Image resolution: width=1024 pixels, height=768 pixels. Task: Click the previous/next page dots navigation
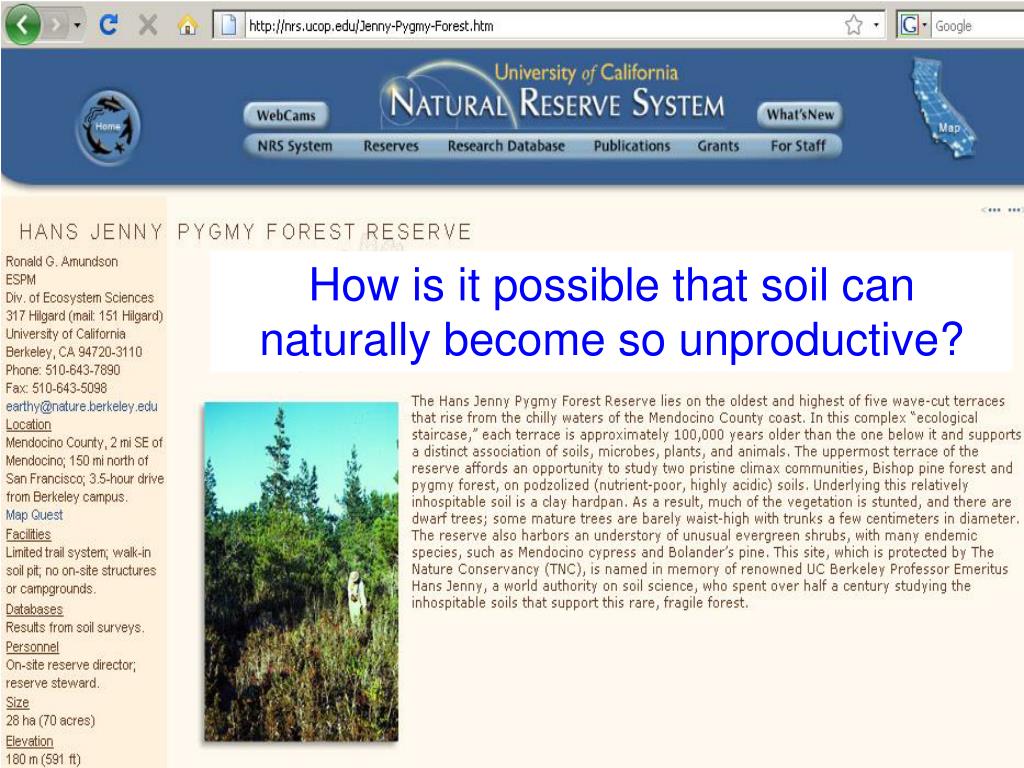(x=1002, y=210)
